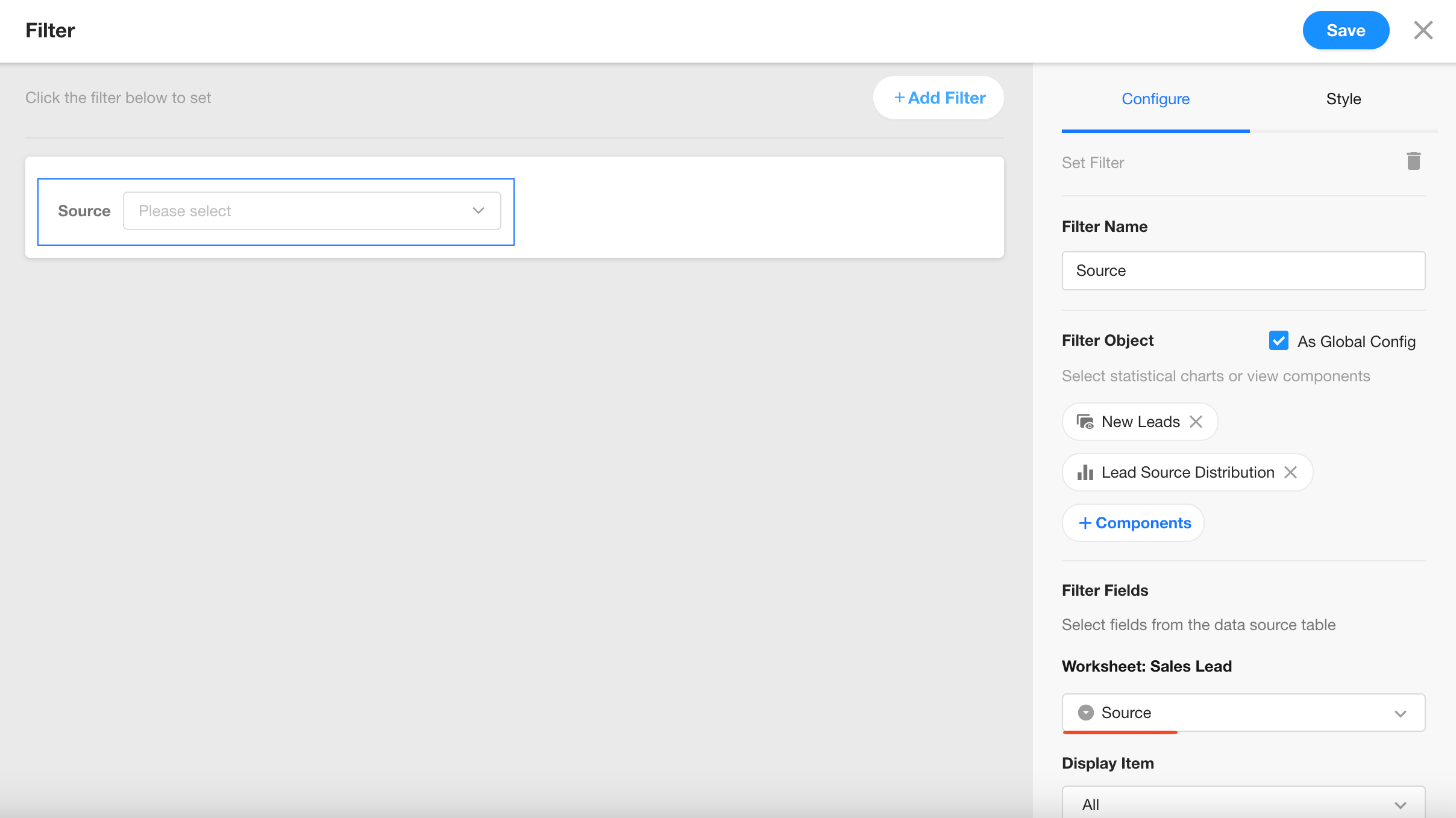The height and width of the screenshot is (818, 1456).
Task: Remove Lead Source Distribution component tag
Action: [1290, 472]
